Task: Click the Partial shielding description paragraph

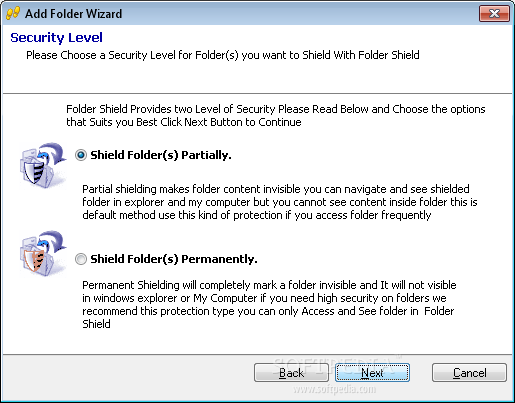Action: click(x=280, y=202)
